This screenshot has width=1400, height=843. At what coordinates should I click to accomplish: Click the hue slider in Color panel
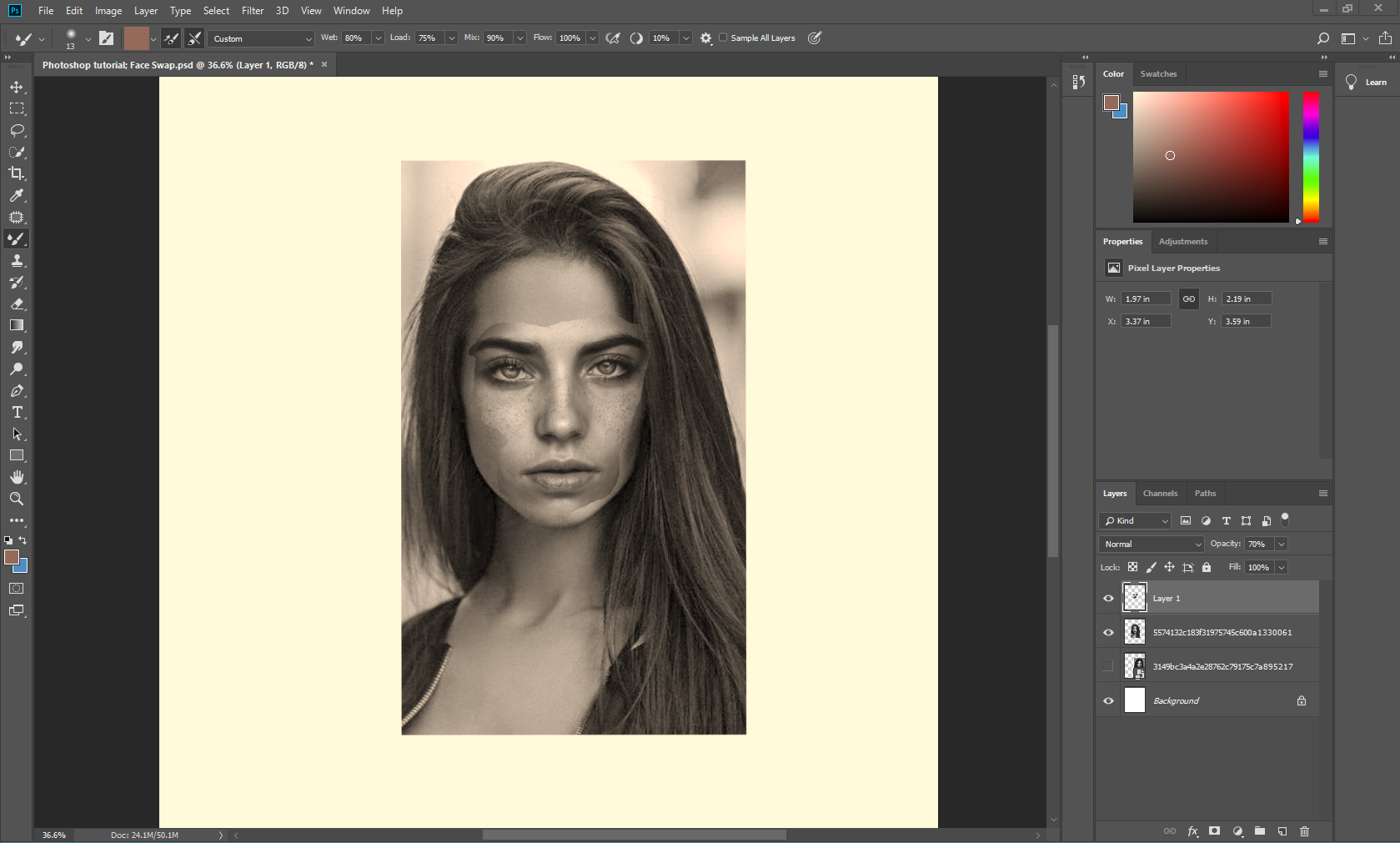(1311, 157)
